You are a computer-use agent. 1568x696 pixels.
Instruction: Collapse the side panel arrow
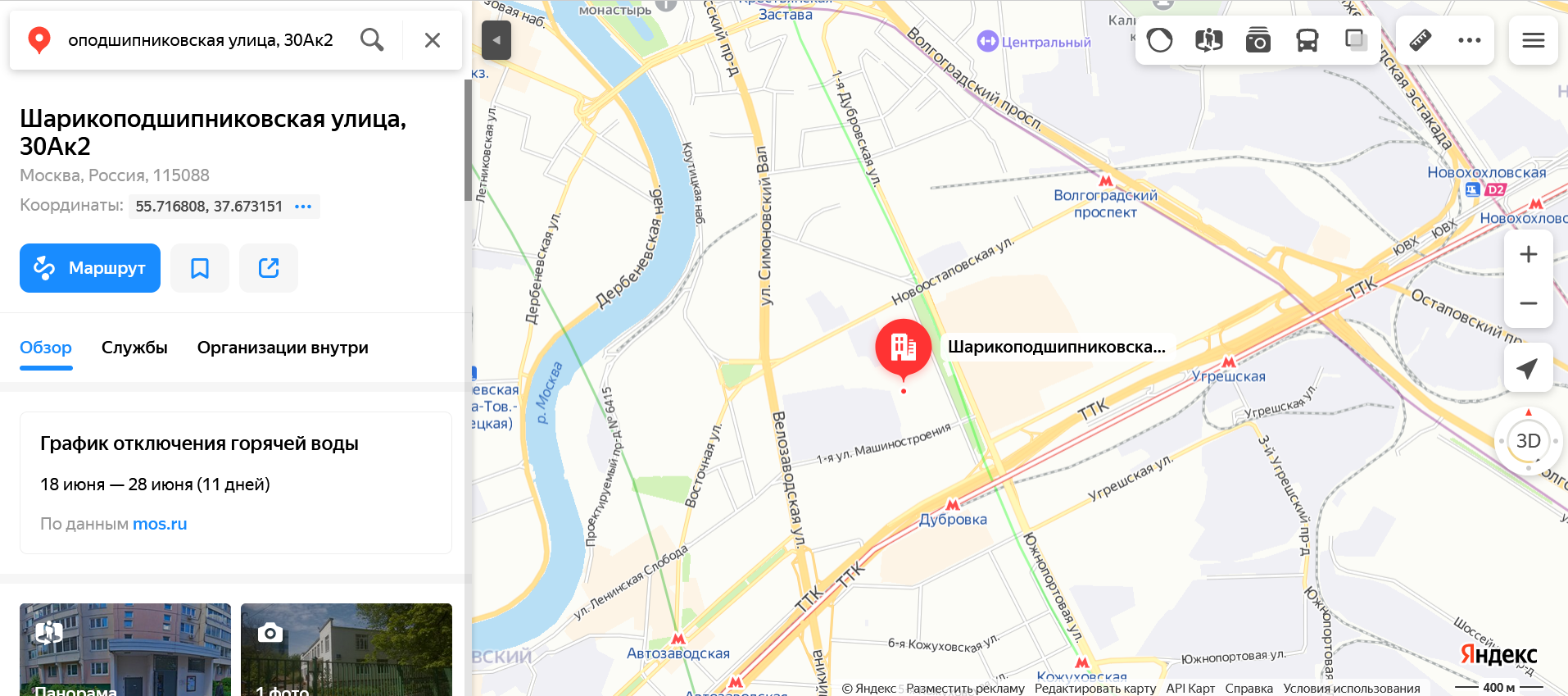point(496,40)
